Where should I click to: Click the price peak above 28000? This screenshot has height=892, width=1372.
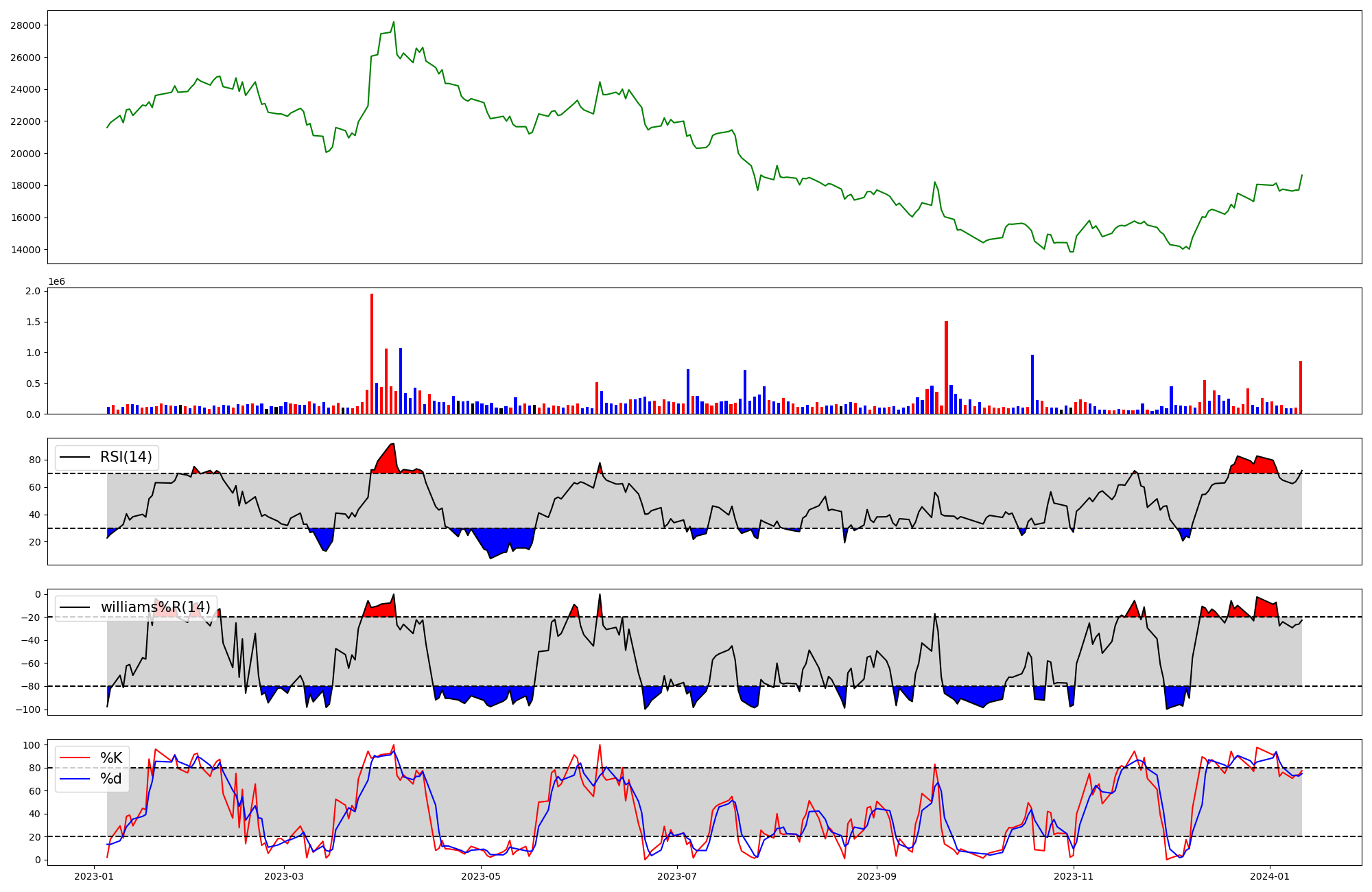[394, 22]
